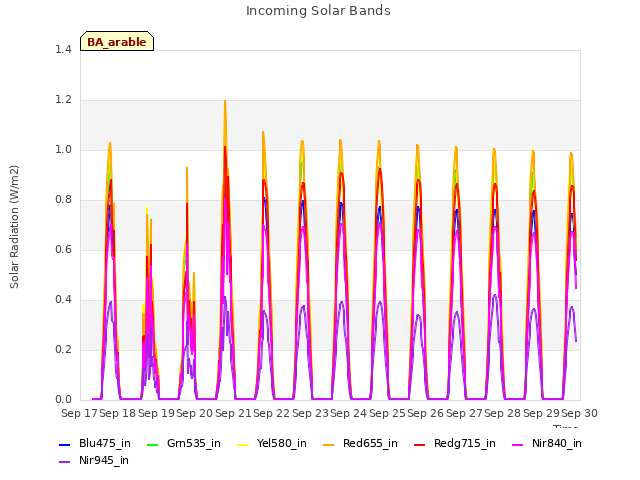Click the purple Nir945_in legend color marker

click(x=64, y=462)
